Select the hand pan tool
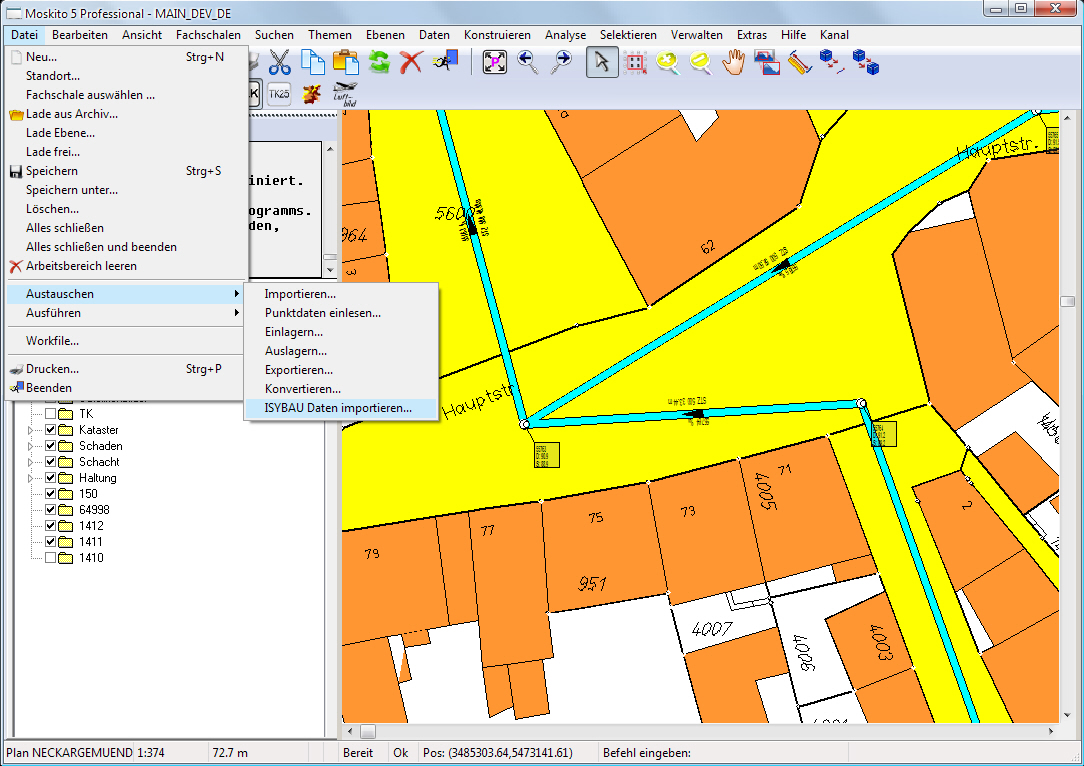 coord(733,62)
